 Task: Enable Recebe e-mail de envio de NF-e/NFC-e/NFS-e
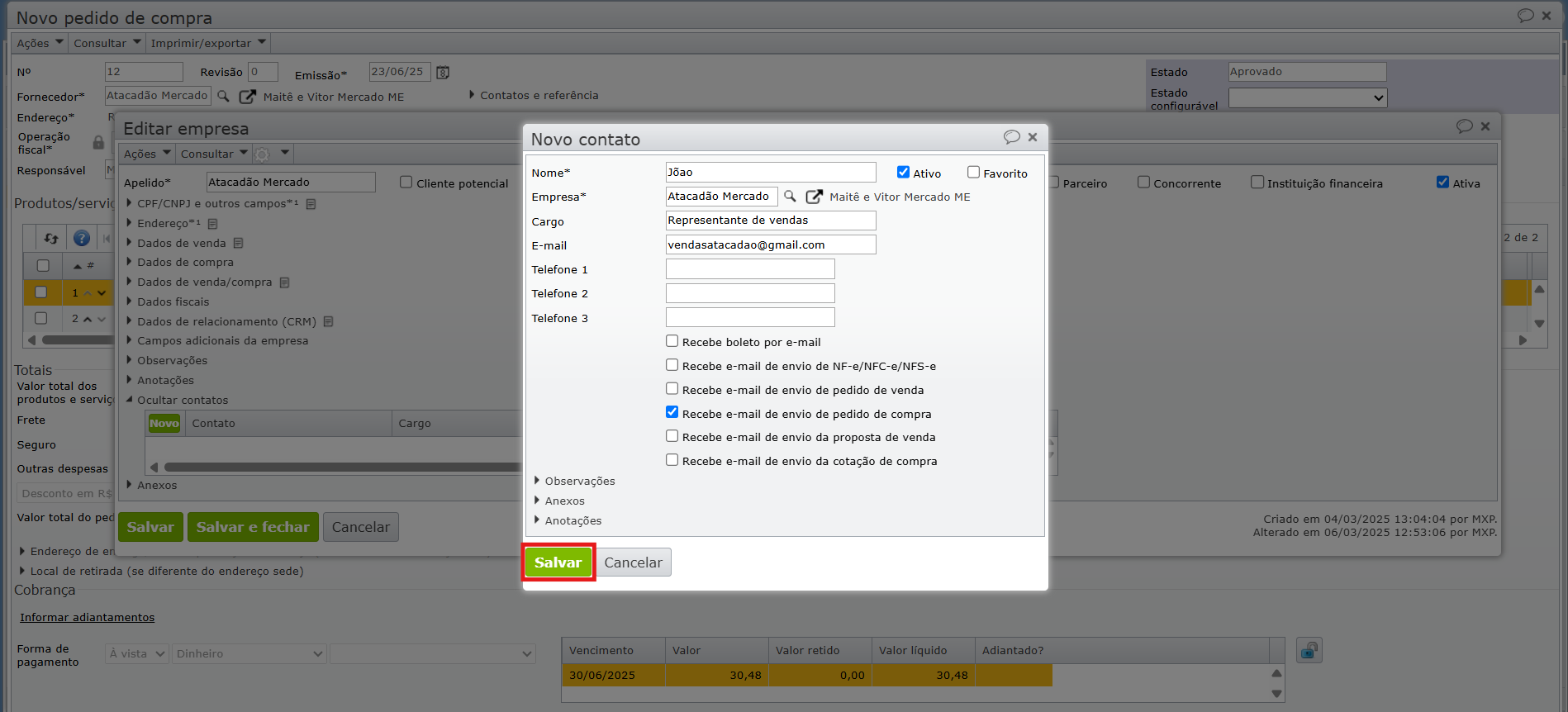(x=672, y=365)
